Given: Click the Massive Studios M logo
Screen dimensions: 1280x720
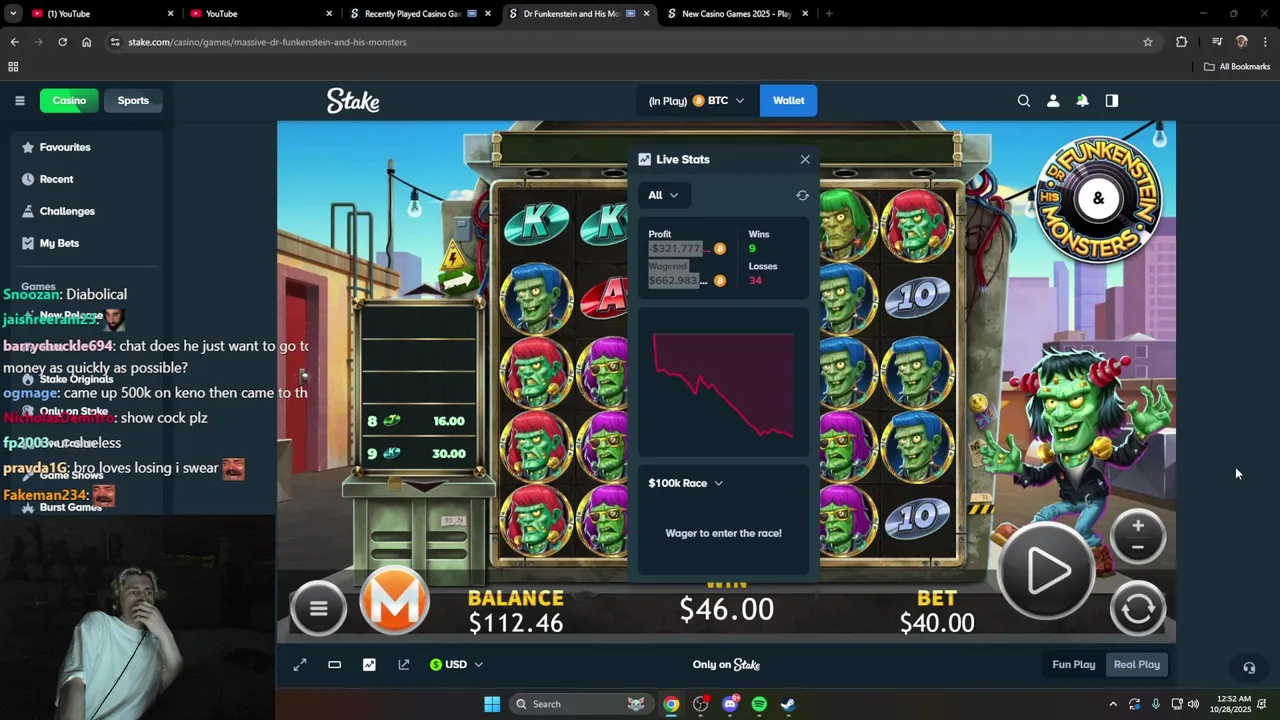Looking at the screenshot, I should (x=395, y=600).
